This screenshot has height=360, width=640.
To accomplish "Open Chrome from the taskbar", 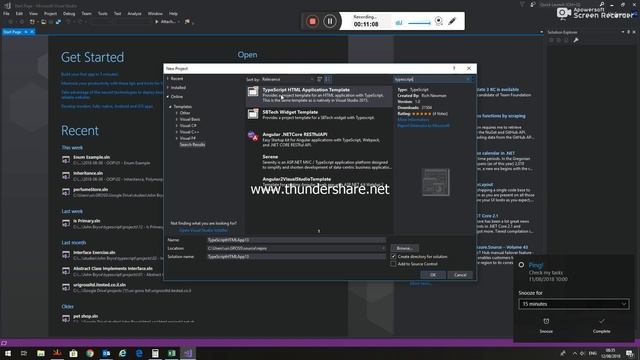I will pyautogui.click(x=90, y=353).
